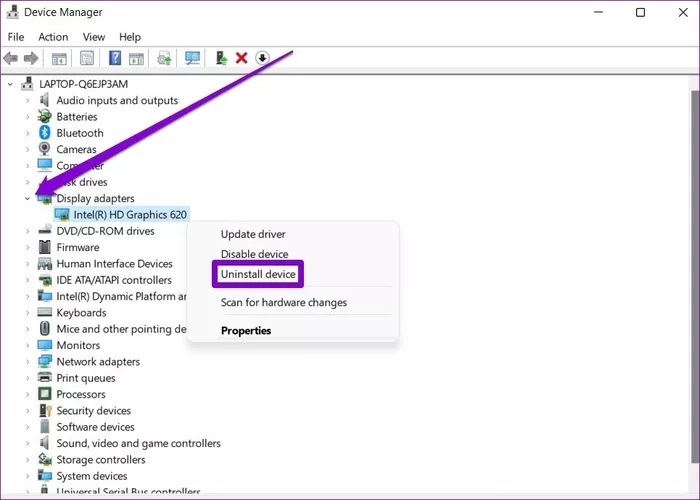Image resolution: width=700 pixels, height=500 pixels.
Task: Choose Update driver from context menu
Action: [x=253, y=234]
